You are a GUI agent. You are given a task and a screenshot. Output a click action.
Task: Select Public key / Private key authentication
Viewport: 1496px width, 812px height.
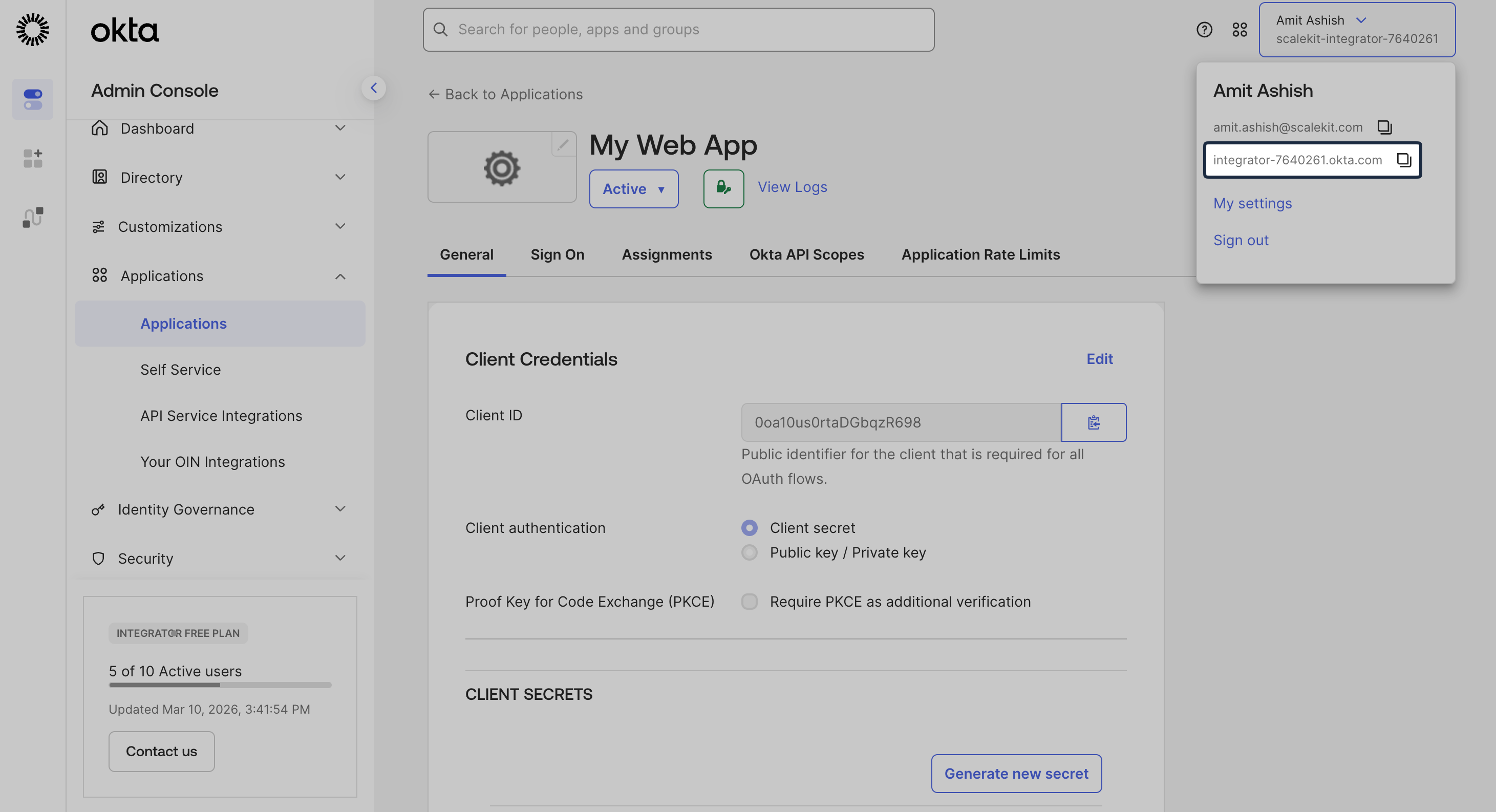(749, 552)
